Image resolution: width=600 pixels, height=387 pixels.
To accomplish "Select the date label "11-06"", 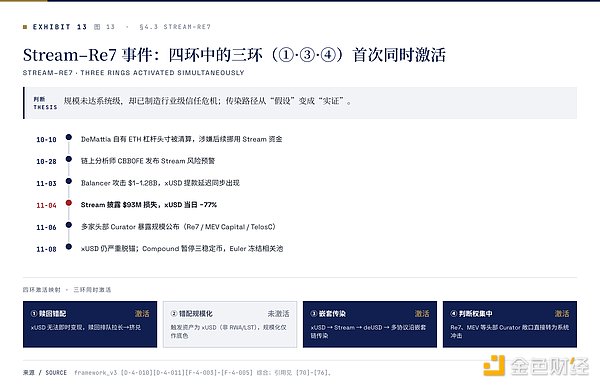I will click(46, 227).
